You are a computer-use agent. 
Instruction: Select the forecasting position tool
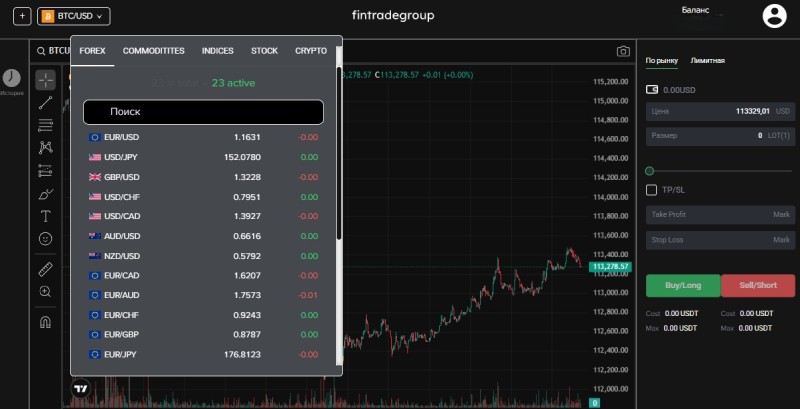coord(45,170)
